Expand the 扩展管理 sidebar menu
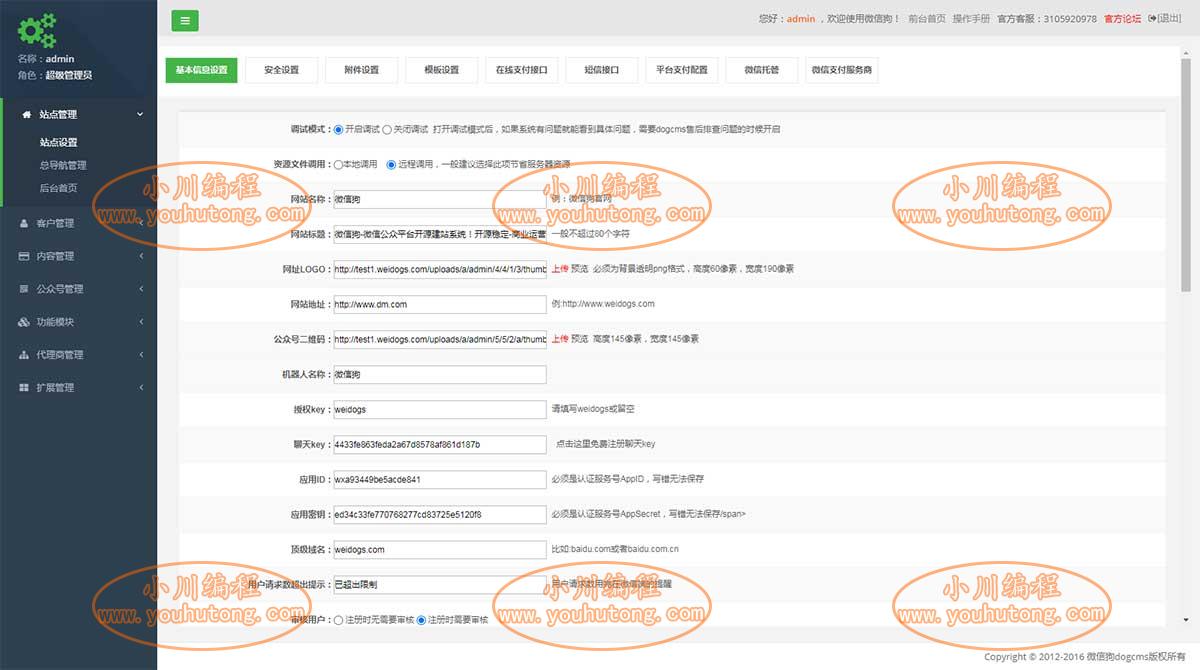 (78, 388)
